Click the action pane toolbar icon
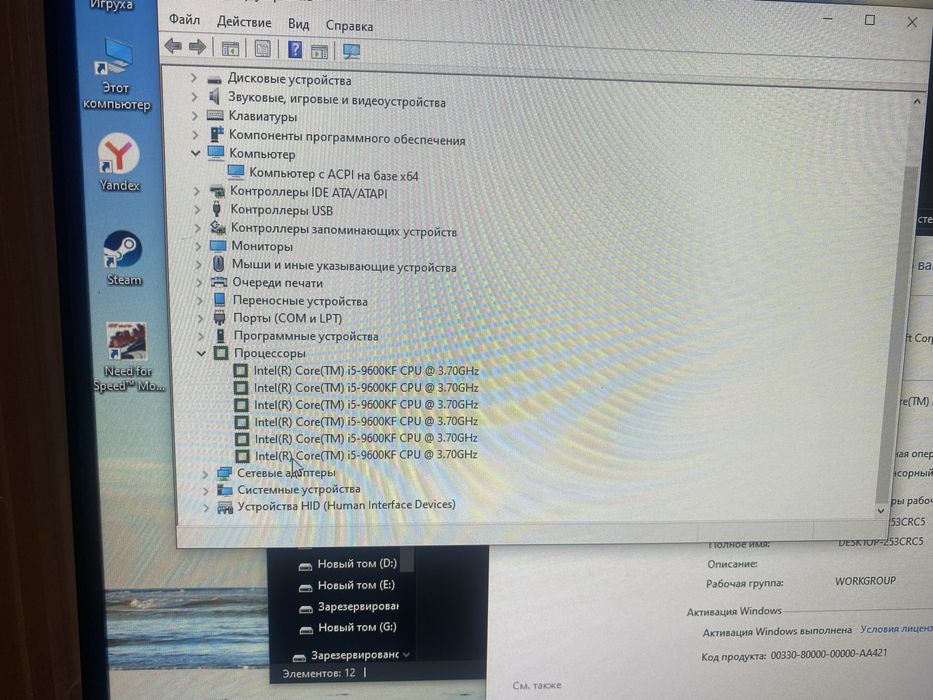This screenshot has width=933, height=700. [x=320, y=52]
